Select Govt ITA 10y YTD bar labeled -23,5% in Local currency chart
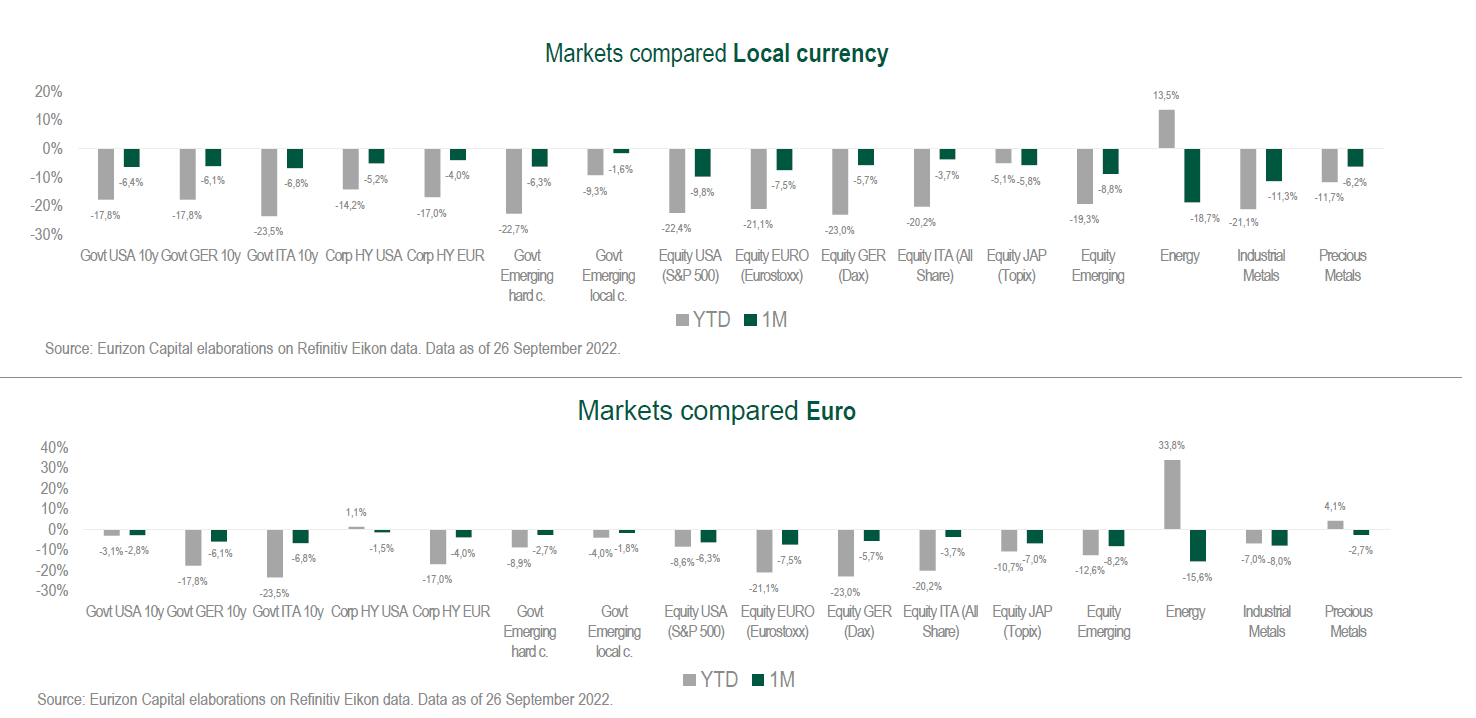The height and width of the screenshot is (718, 1476). 269,182
